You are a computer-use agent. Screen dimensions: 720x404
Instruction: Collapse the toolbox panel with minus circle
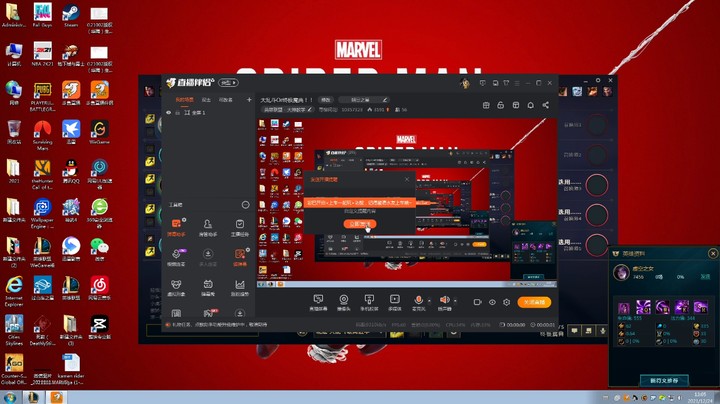coord(246,205)
